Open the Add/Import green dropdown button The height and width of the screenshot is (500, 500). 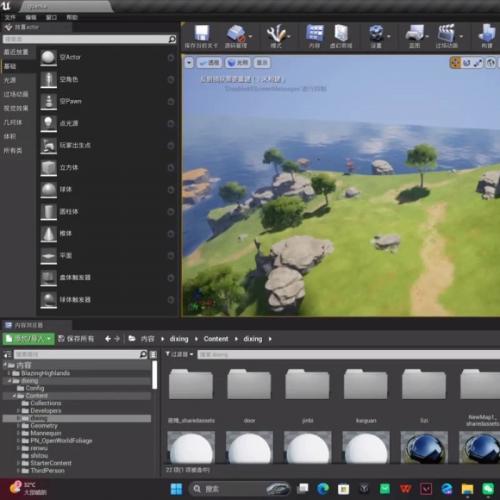28,339
